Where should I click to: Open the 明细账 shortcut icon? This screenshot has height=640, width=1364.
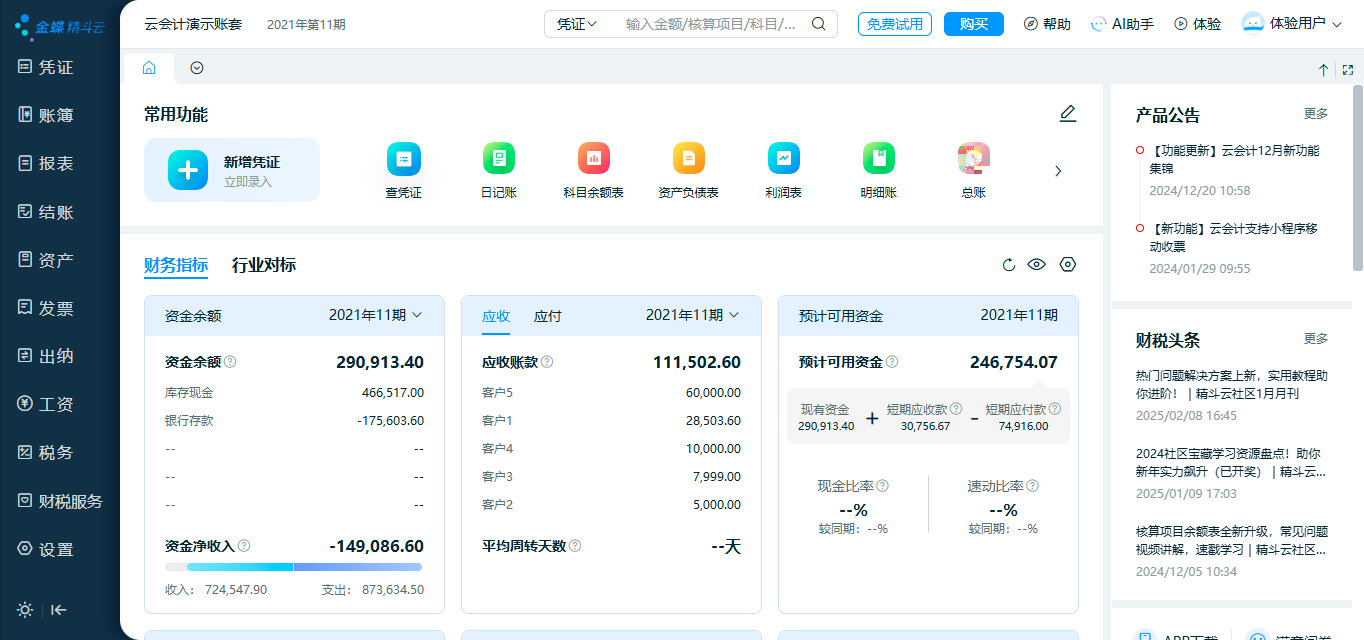click(x=879, y=158)
